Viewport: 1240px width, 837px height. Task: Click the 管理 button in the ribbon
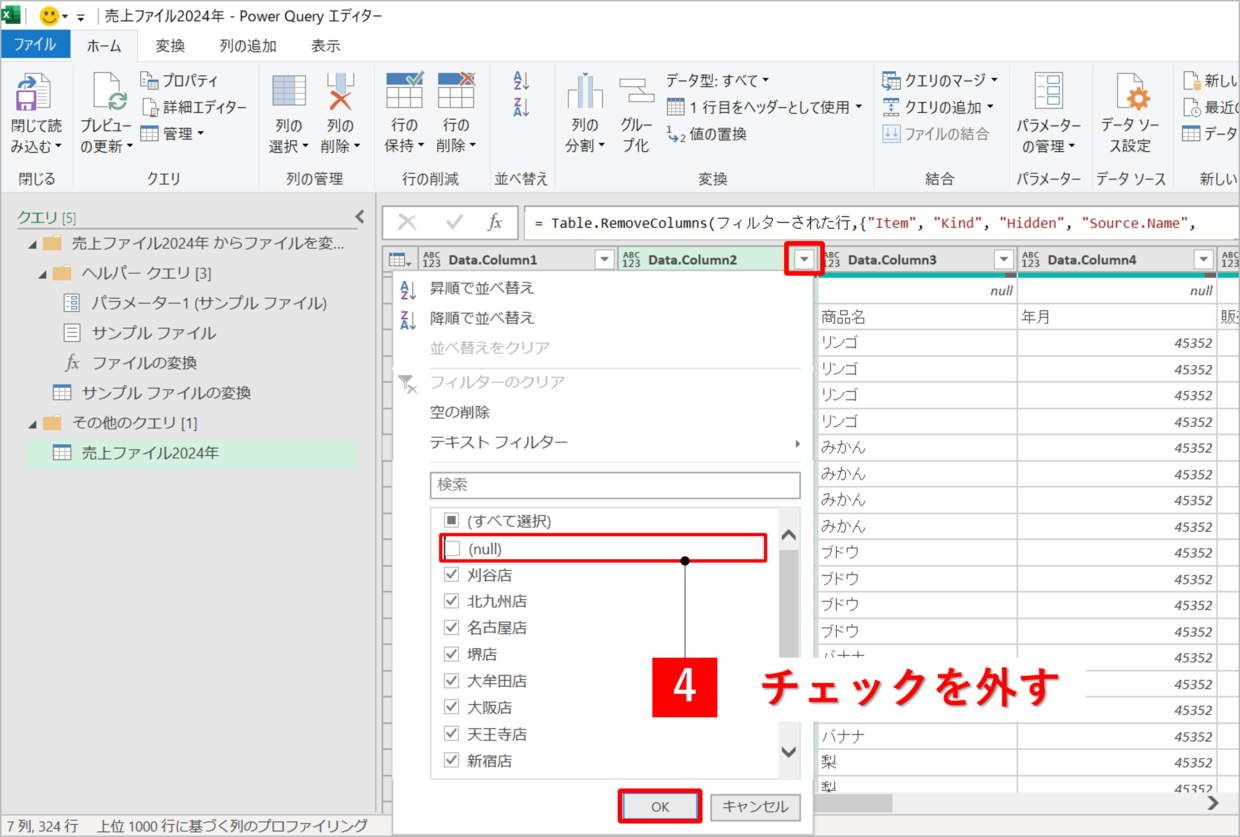click(172, 134)
